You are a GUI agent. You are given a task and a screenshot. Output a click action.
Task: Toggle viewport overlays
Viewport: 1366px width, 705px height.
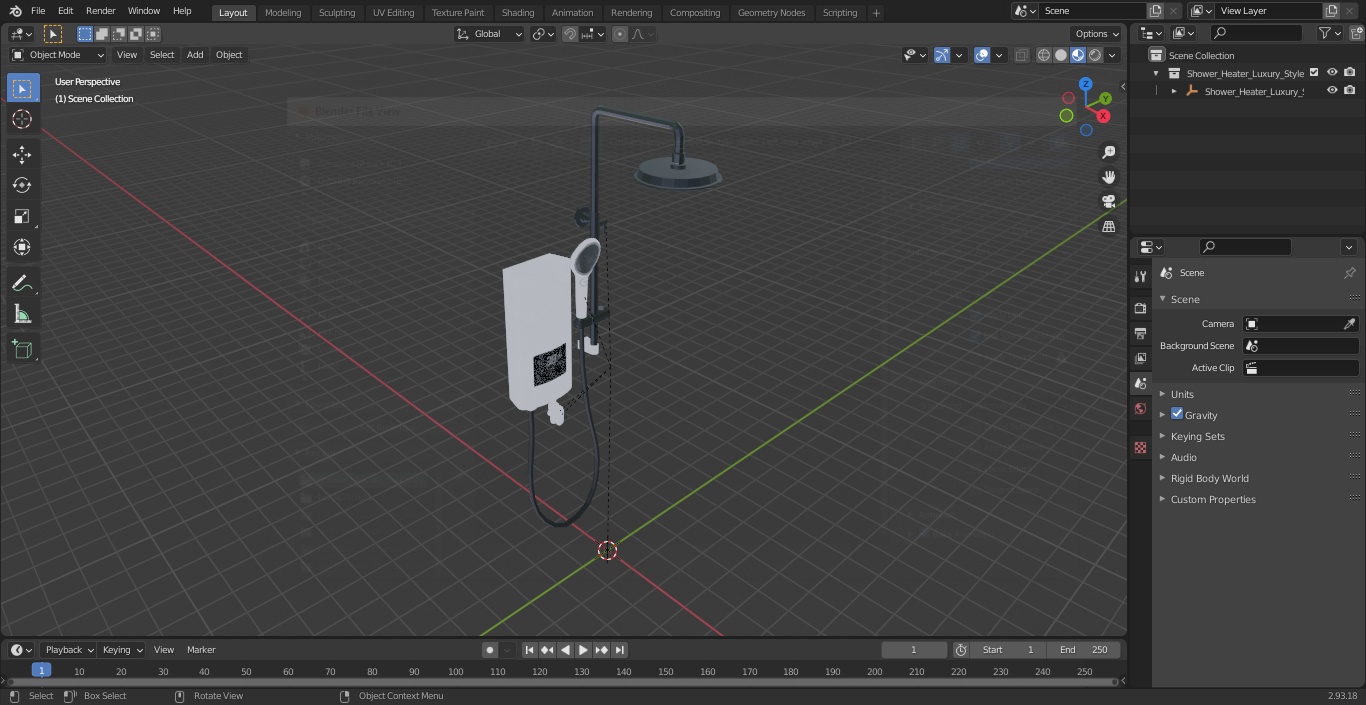click(x=982, y=55)
